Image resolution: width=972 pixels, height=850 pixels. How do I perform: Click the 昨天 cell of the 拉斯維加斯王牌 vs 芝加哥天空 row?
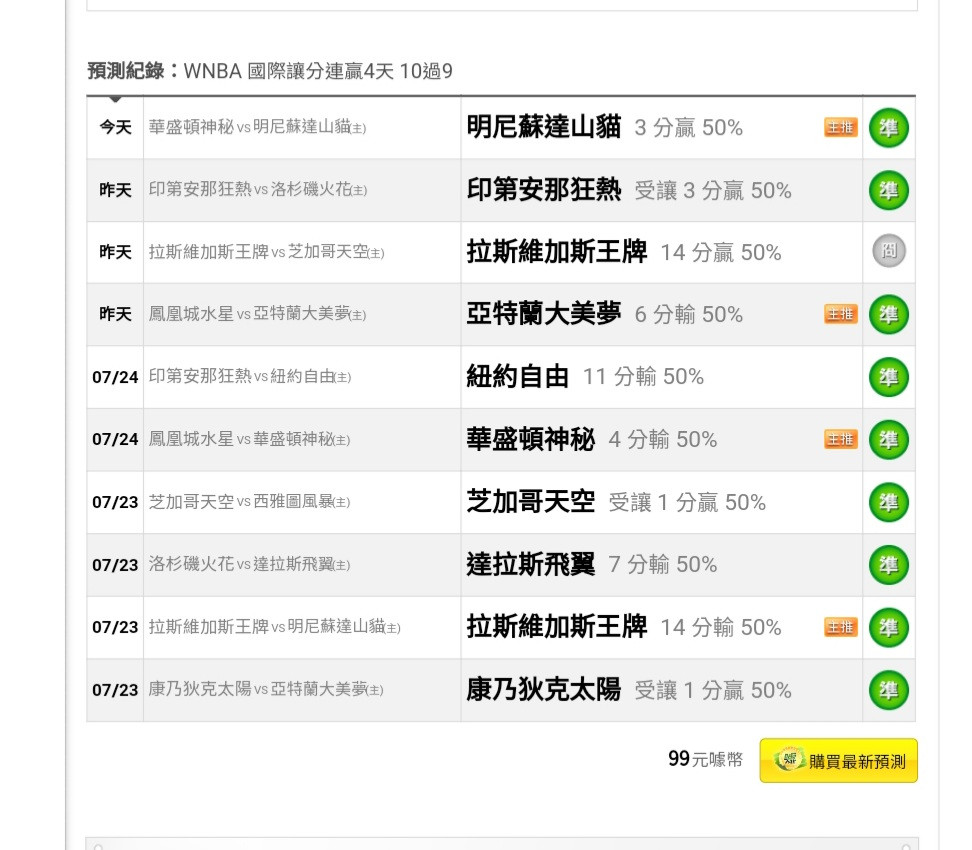pyautogui.click(x=115, y=252)
